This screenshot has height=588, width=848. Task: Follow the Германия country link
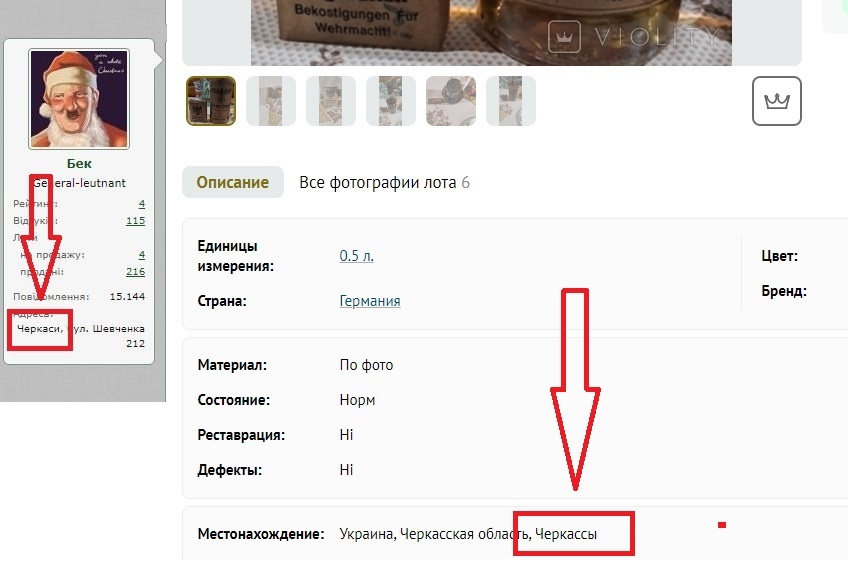point(370,301)
